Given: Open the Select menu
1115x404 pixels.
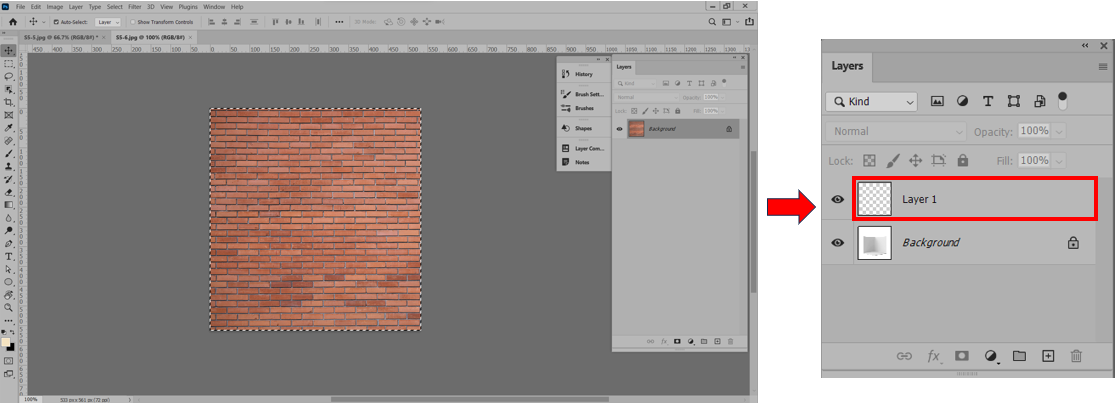Looking at the screenshot, I should (x=114, y=6).
